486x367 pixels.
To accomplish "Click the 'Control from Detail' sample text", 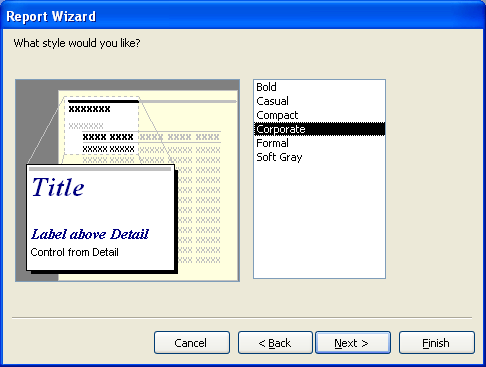I will (x=74, y=252).
